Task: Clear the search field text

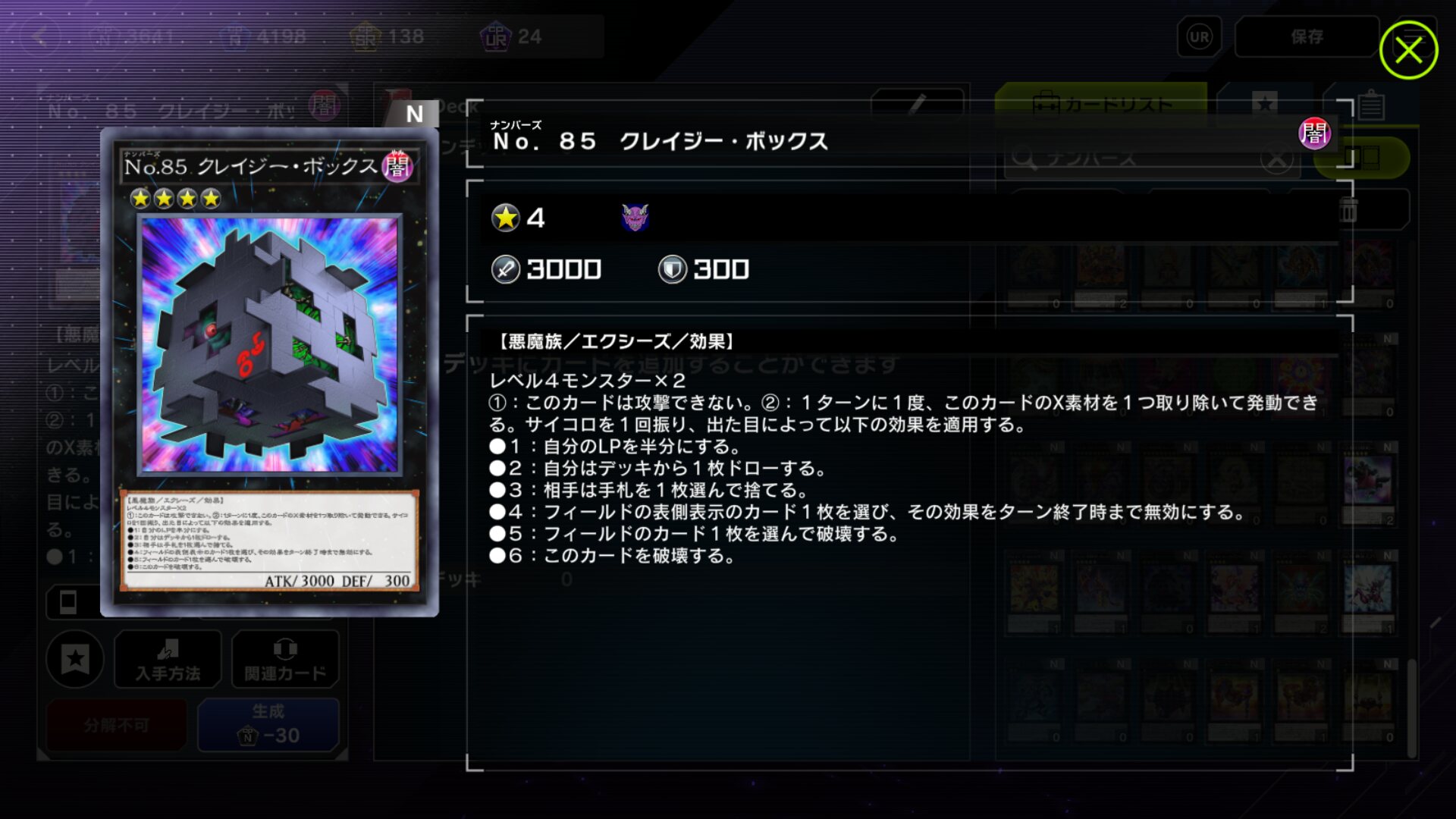Action: pos(1276,159)
